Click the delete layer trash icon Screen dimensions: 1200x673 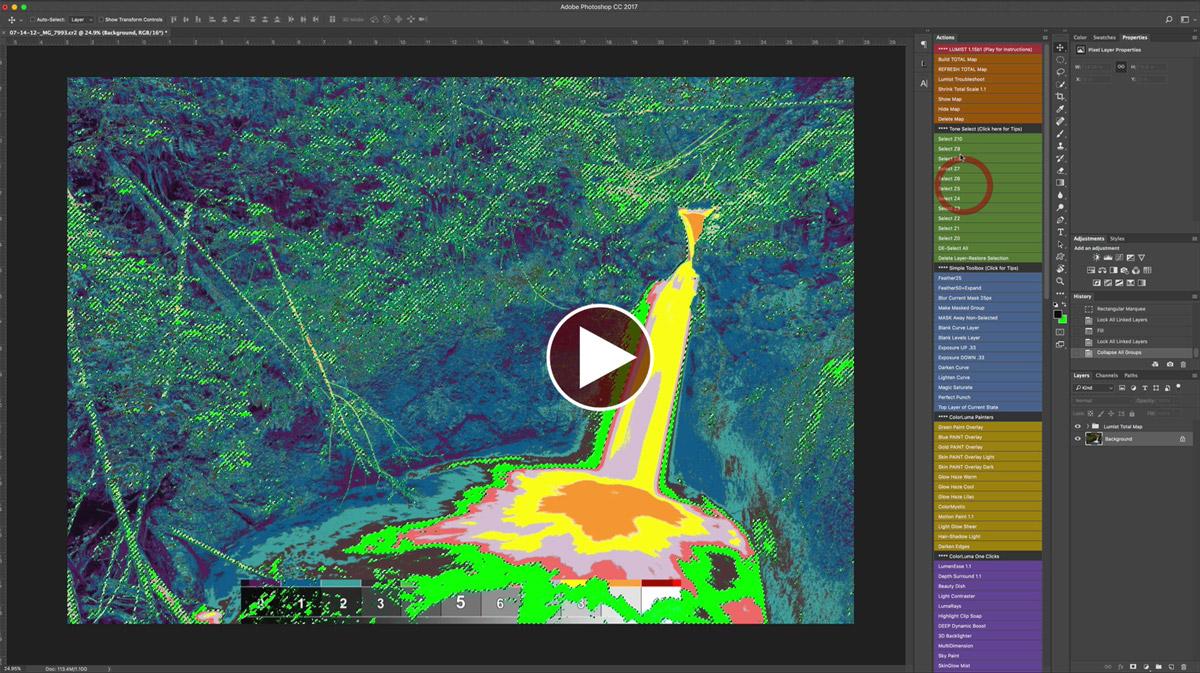pos(1183,665)
